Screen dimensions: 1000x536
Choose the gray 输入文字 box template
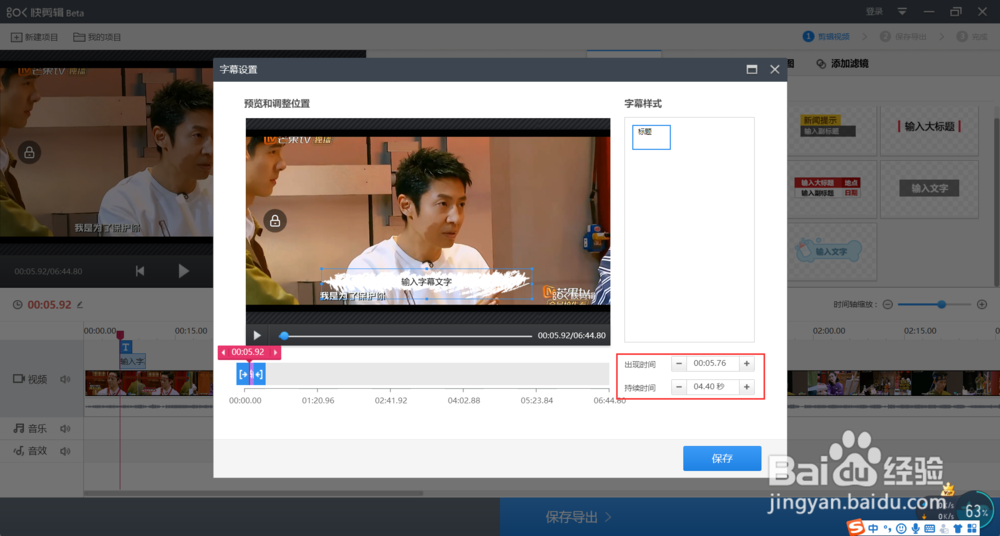tap(929, 188)
